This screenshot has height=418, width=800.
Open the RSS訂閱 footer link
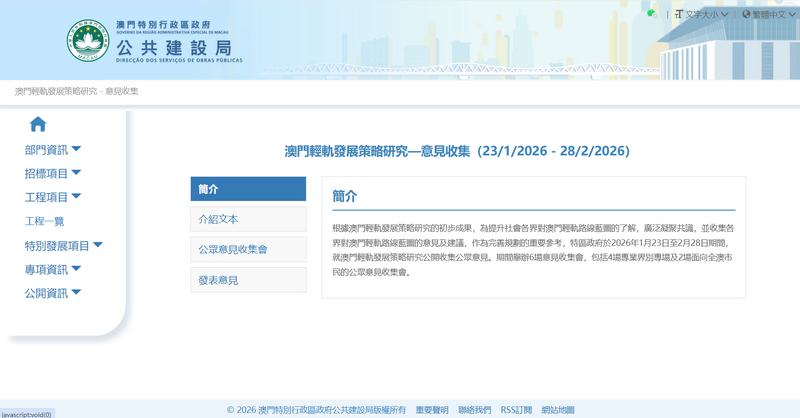(x=516, y=410)
